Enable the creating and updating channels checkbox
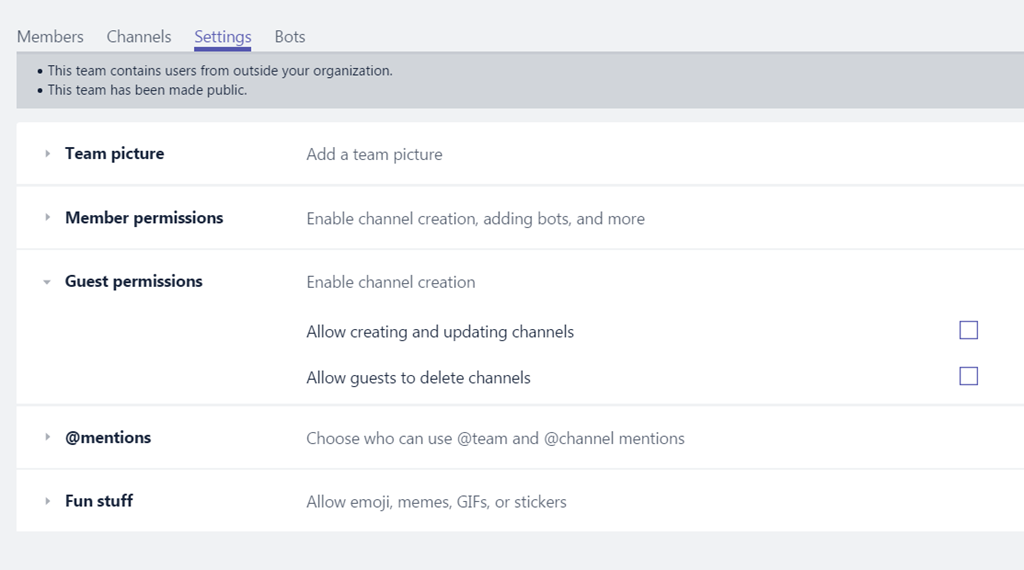The image size is (1024, 570). [968, 331]
